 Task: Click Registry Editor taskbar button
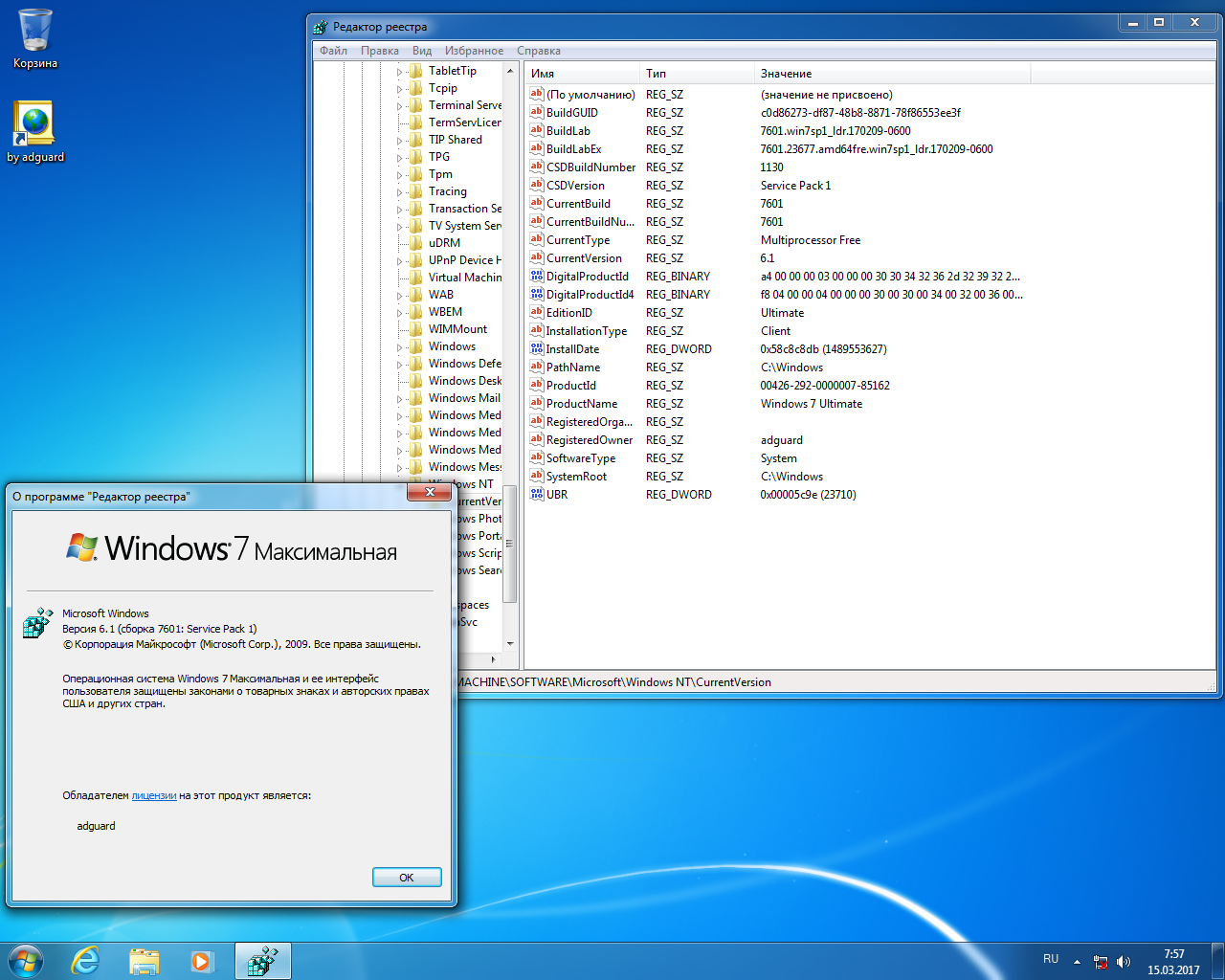(x=262, y=961)
